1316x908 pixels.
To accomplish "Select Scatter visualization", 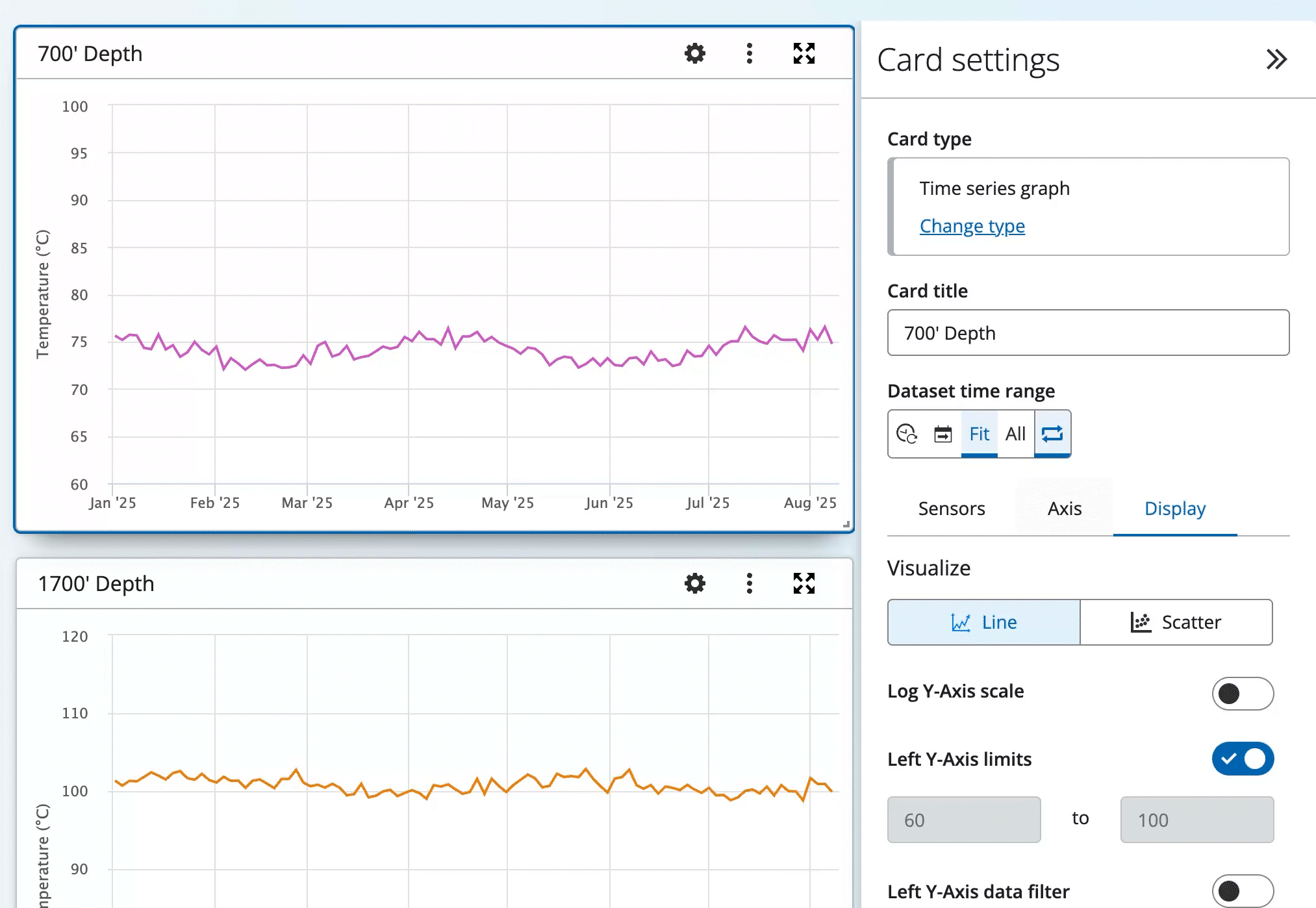I will [x=1176, y=622].
